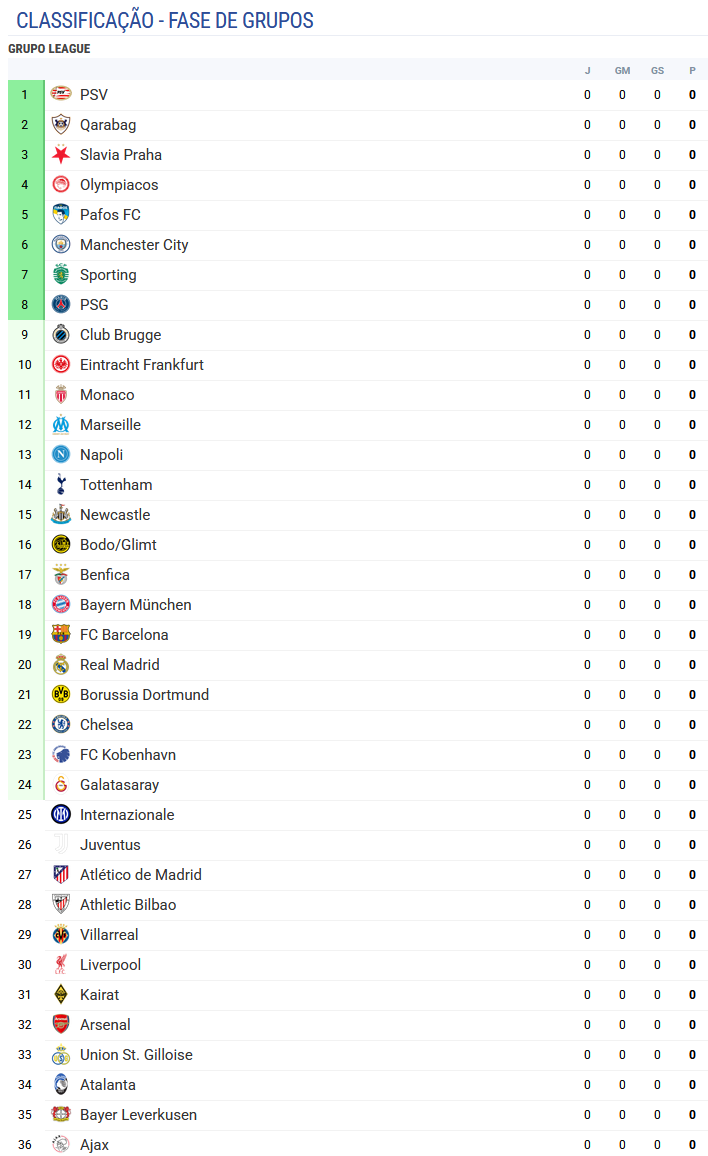The image size is (708, 1156).
Task: Open the Liverpool team link
Action: (x=111, y=964)
